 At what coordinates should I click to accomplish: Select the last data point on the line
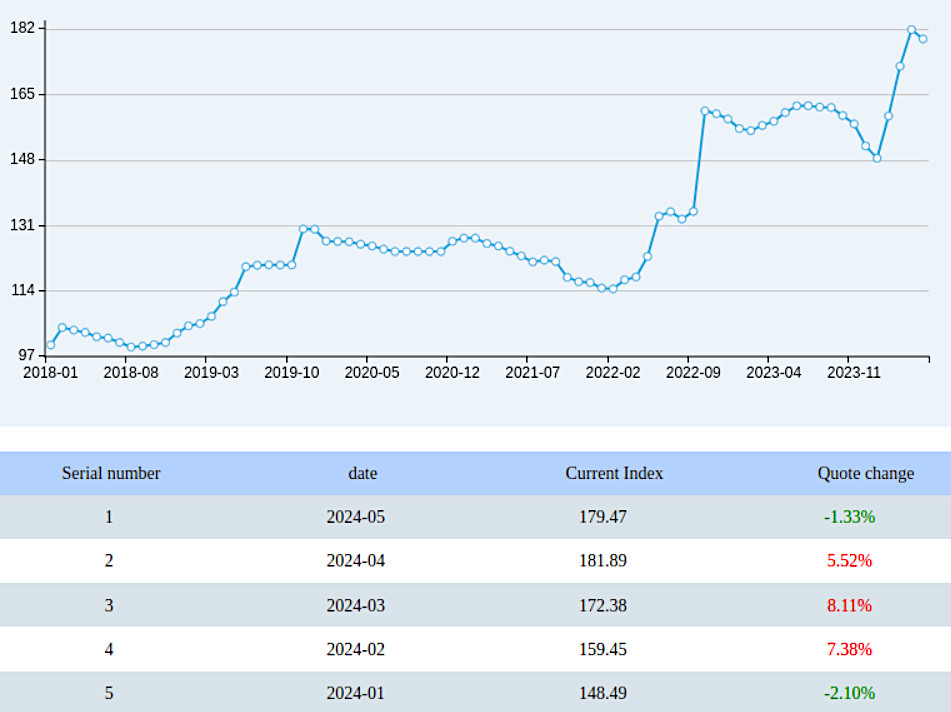[x=923, y=39]
